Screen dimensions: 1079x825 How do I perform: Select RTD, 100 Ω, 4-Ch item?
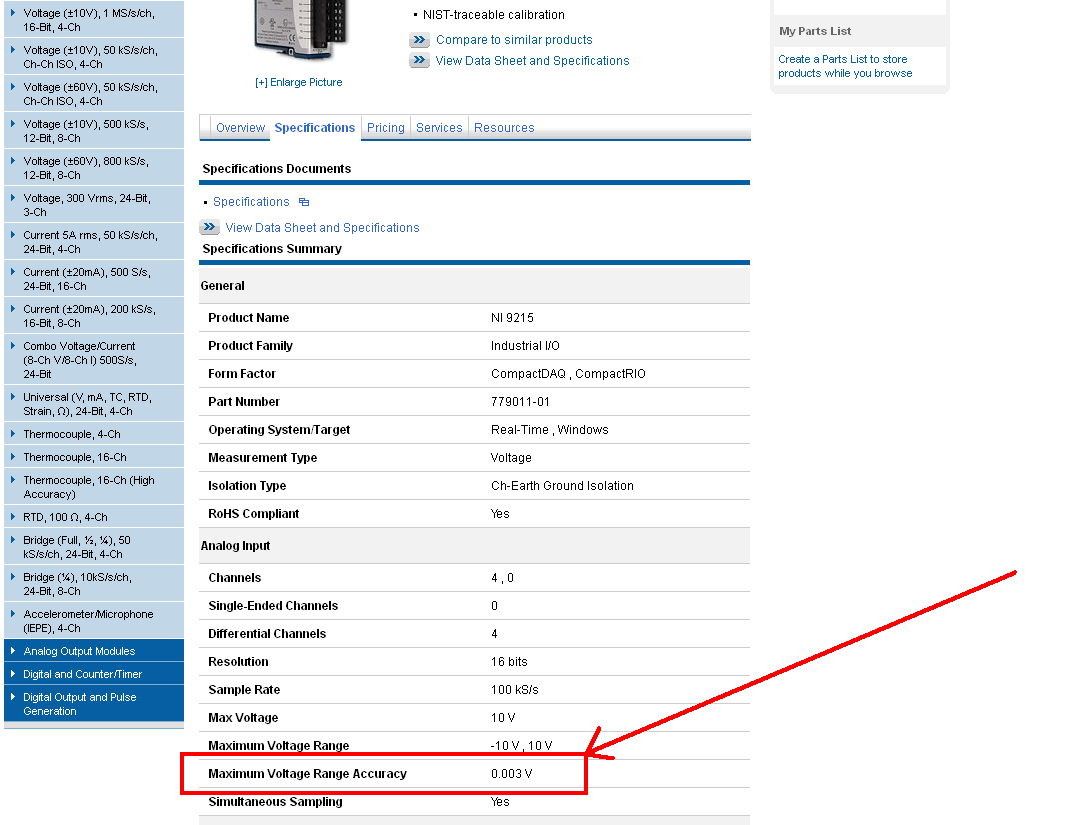tap(94, 517)
